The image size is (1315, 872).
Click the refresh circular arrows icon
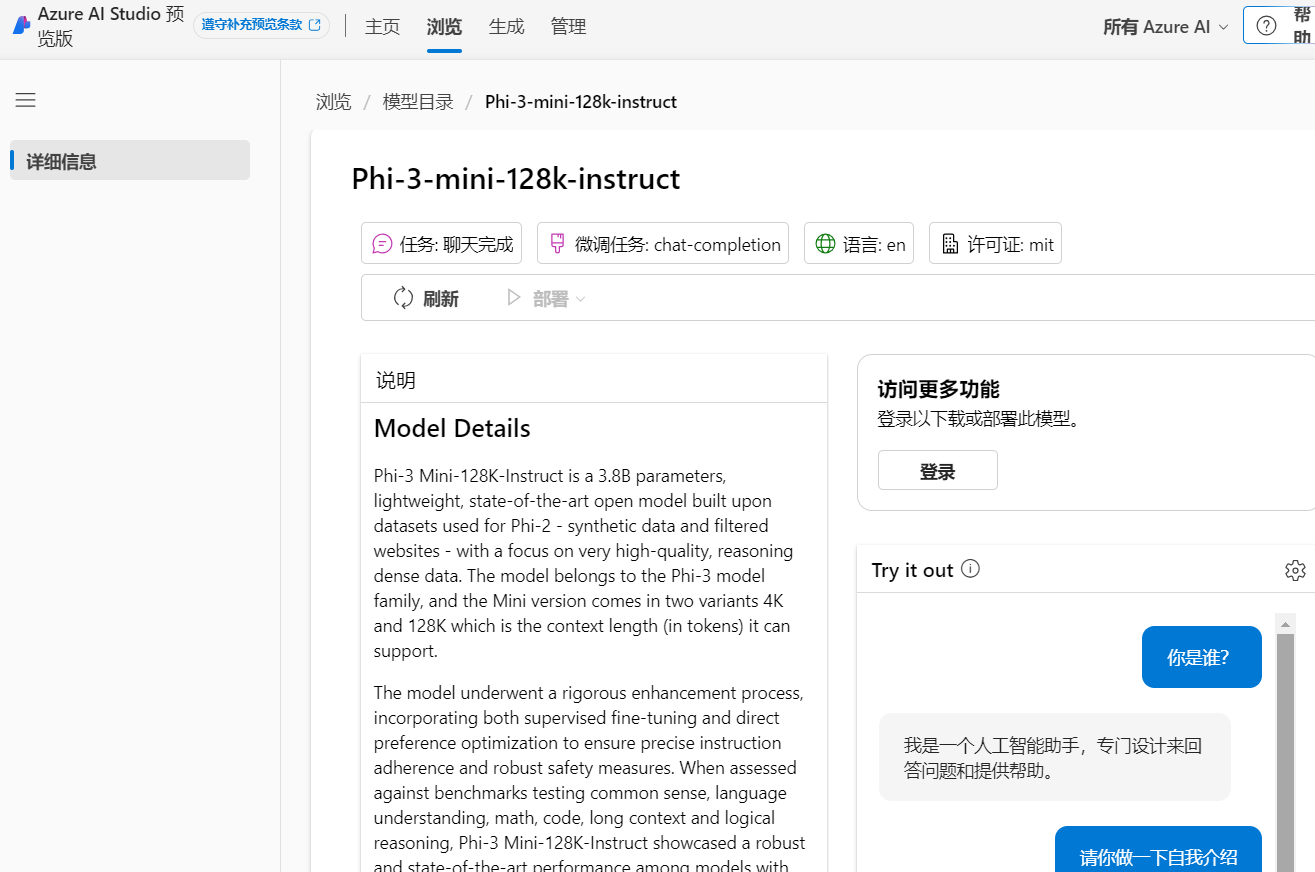[403, 297]
